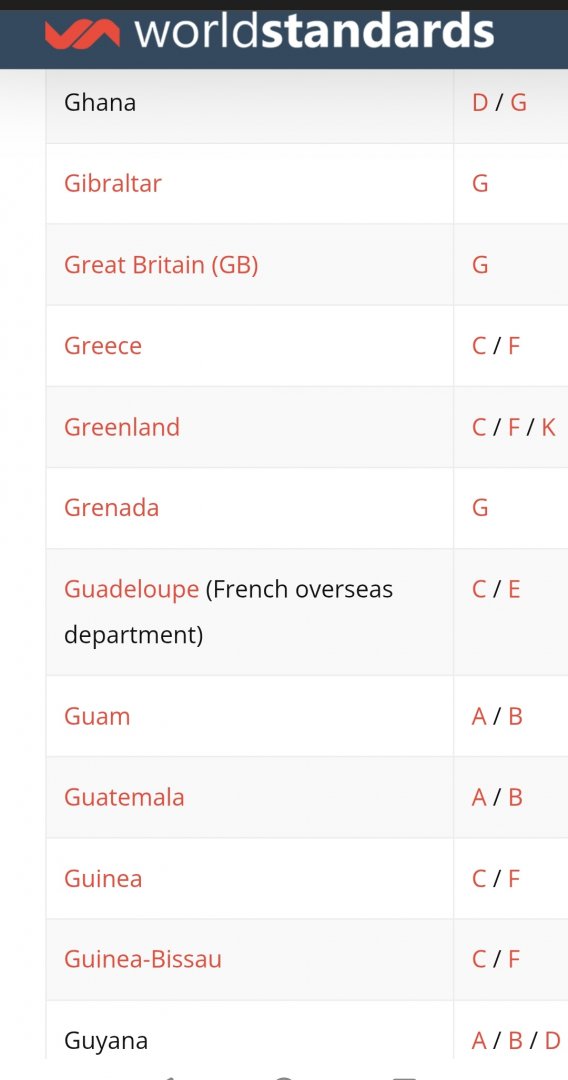Click the WorldStandards red logo icon

tap(82, 34)
